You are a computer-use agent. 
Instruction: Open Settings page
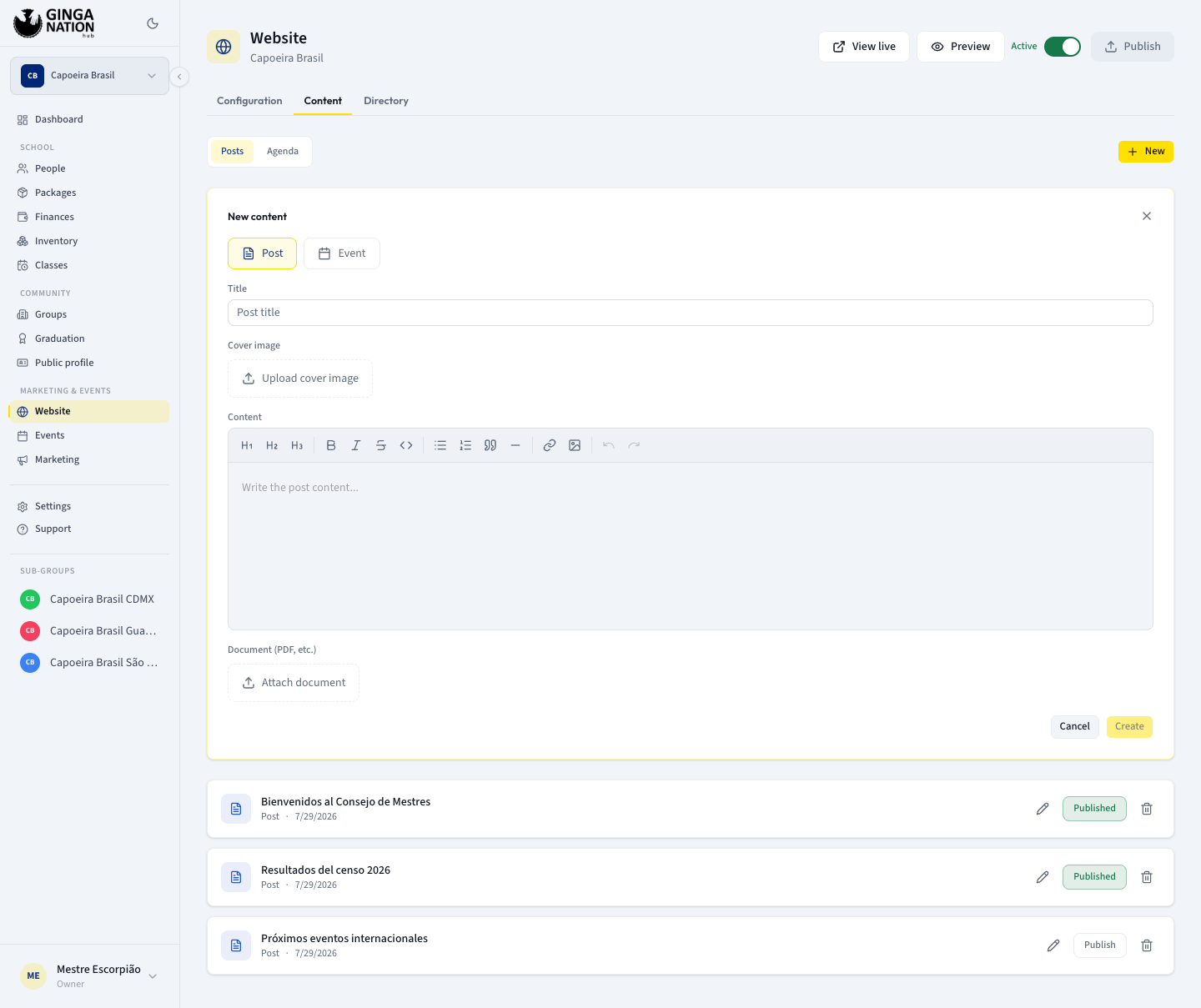coord(89,506)
